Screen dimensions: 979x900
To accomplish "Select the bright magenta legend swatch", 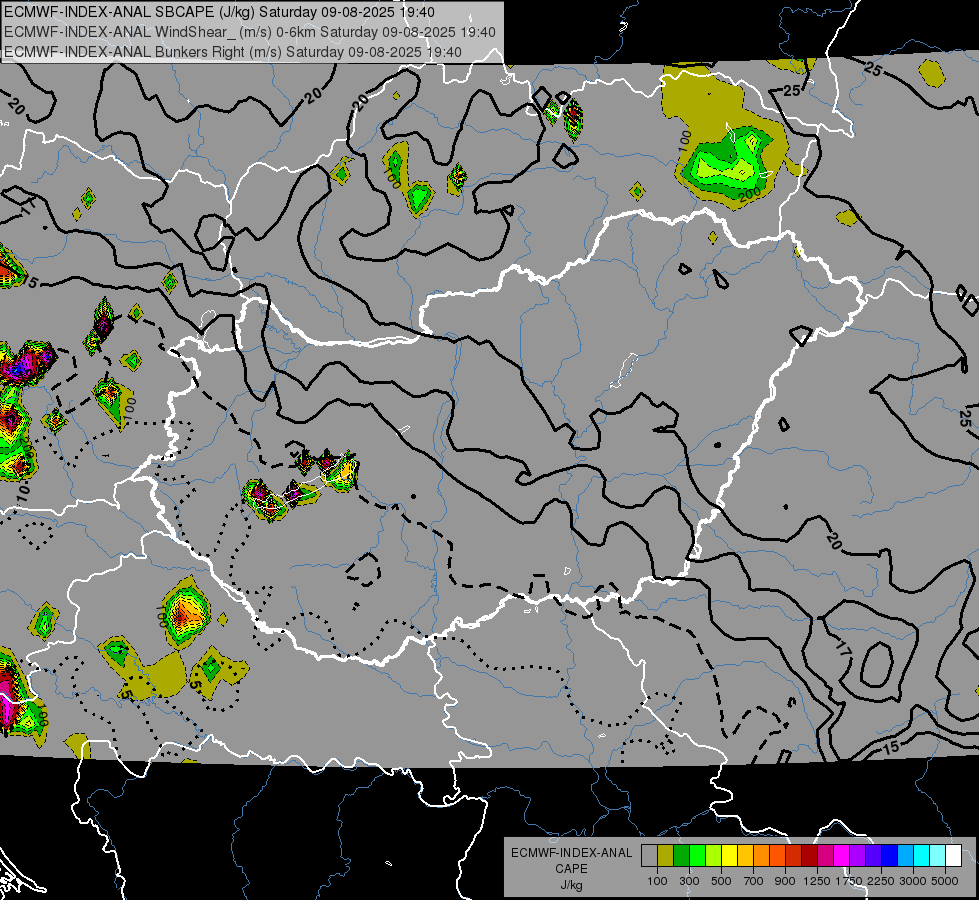I will click(842, 855).
